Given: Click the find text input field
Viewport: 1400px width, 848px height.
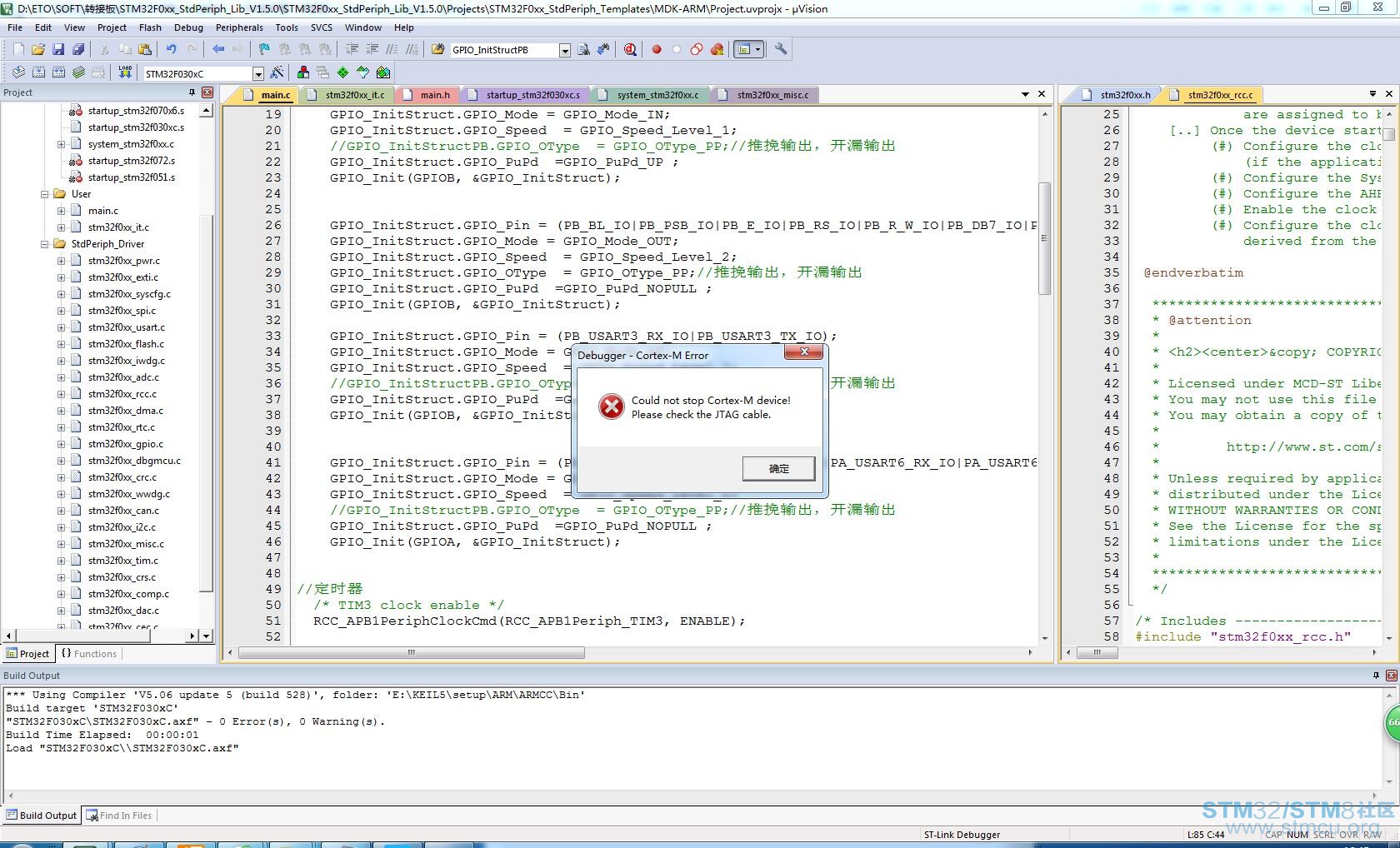Looking at the screenshot, I should point(504,50).
